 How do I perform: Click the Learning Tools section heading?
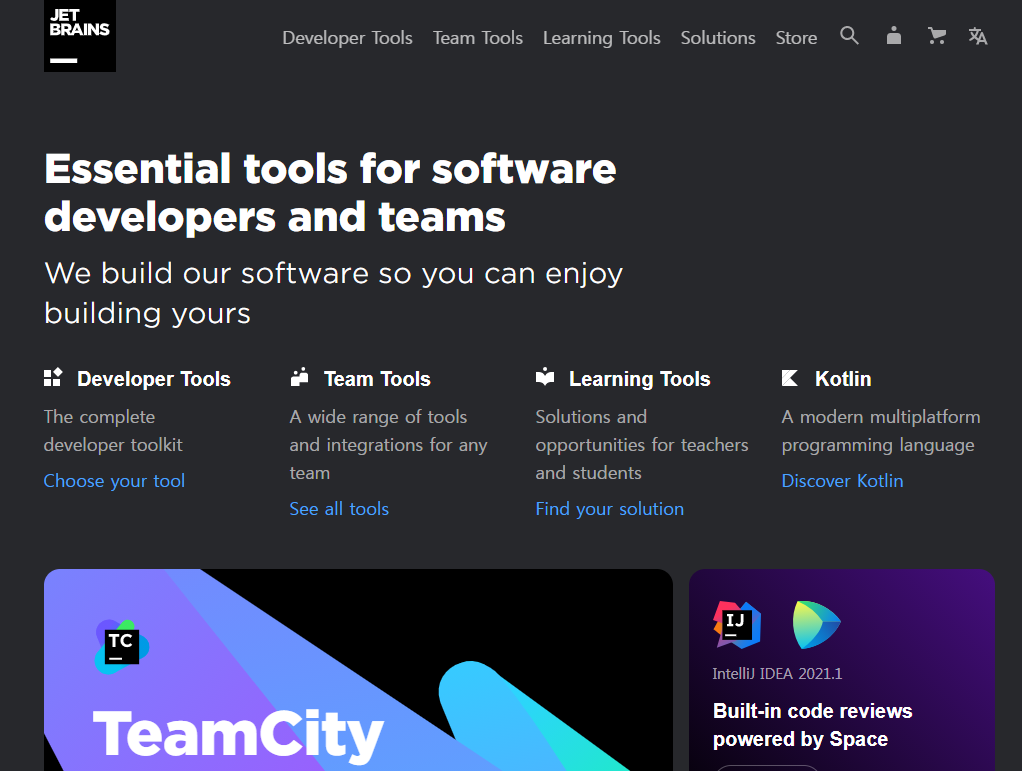(x=639, y=379)
